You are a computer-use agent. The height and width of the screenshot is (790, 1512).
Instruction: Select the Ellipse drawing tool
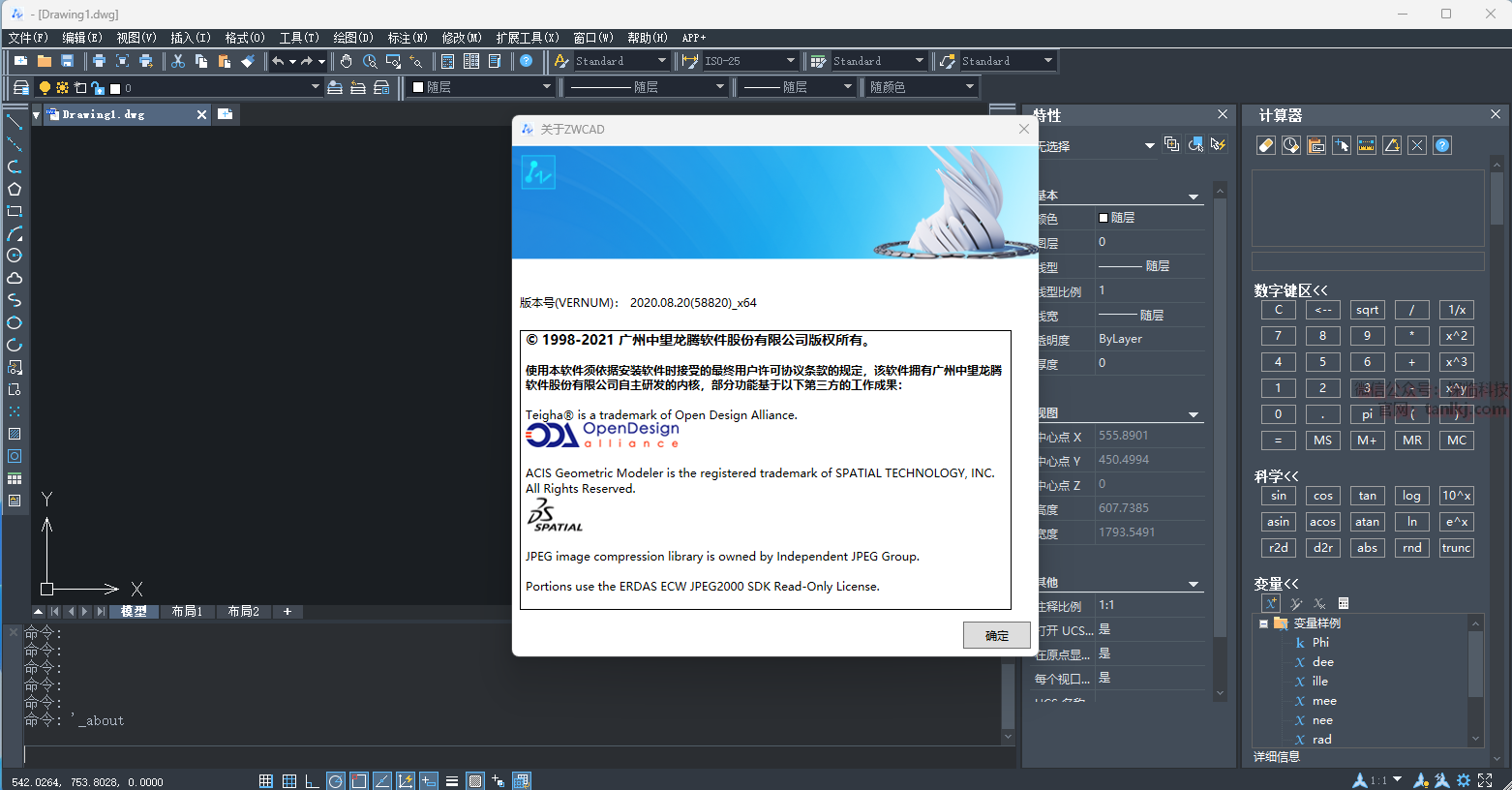click(x=15, y=322)
